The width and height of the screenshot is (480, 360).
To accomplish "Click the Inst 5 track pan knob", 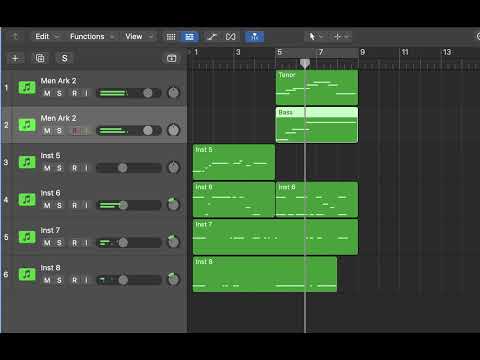I will 173,167.
